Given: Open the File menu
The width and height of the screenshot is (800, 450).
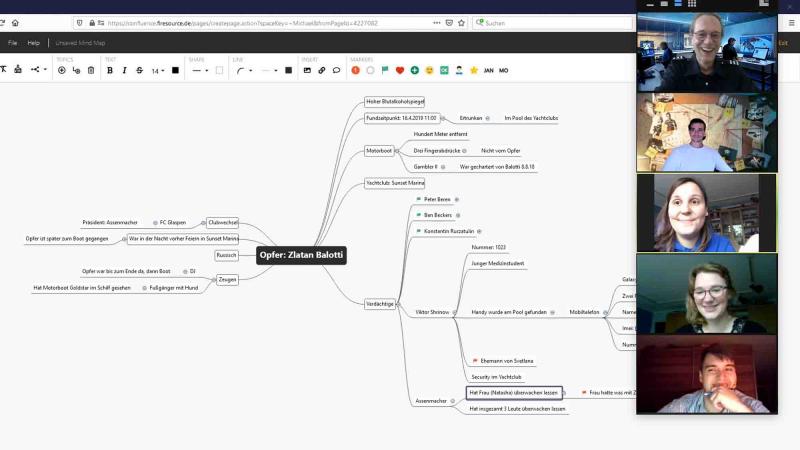Looking at the screenshot, I should coord(13,43).
